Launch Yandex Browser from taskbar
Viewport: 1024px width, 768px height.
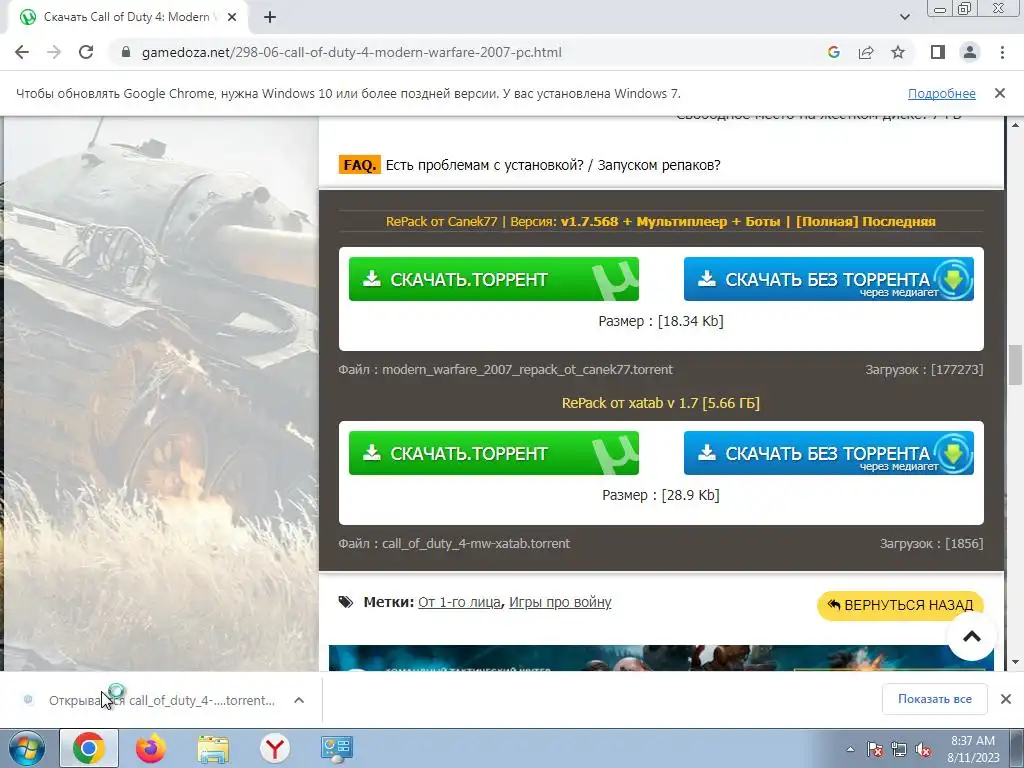tap(275, 748)
